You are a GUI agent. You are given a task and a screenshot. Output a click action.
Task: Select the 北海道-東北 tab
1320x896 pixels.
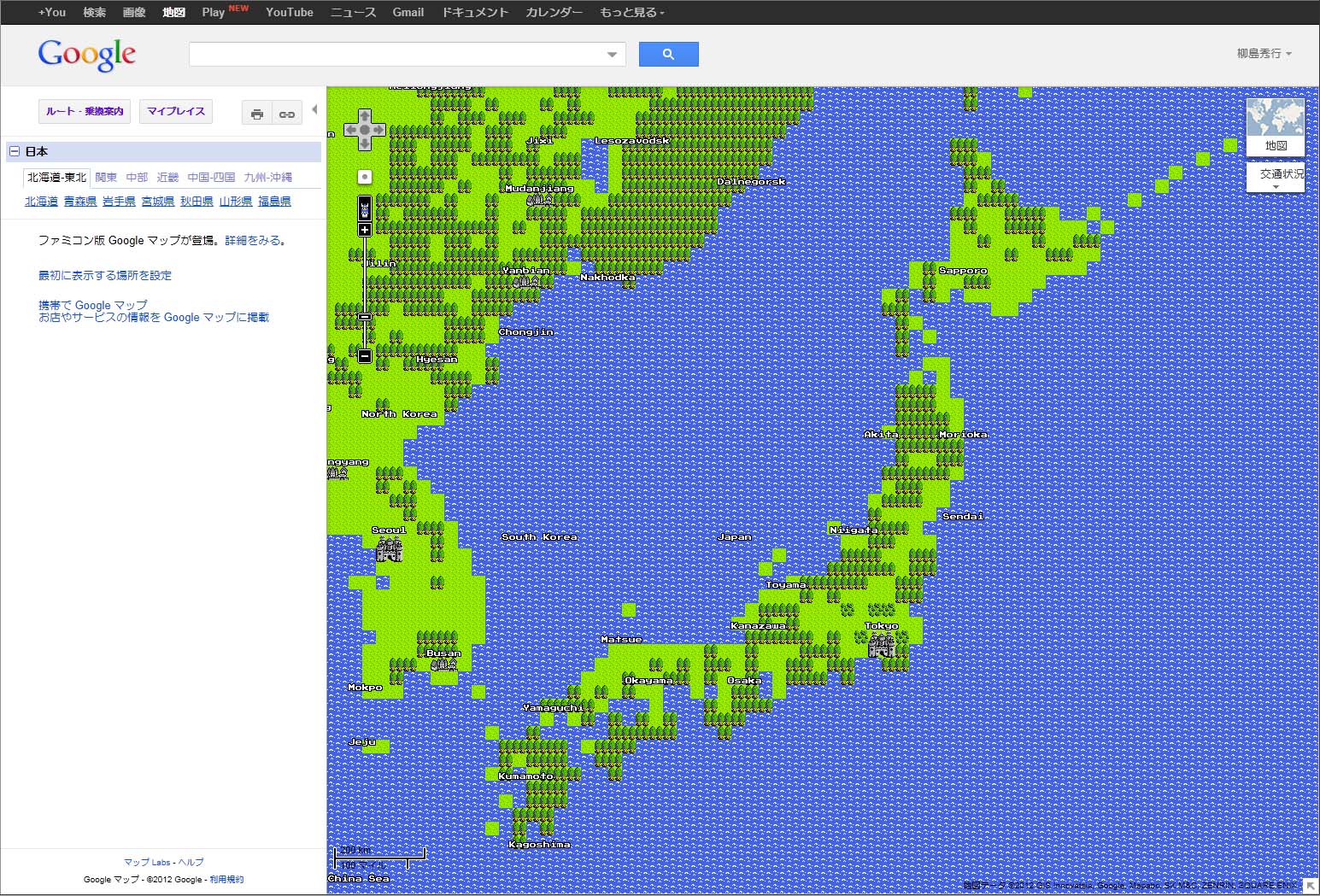point(56,178)
